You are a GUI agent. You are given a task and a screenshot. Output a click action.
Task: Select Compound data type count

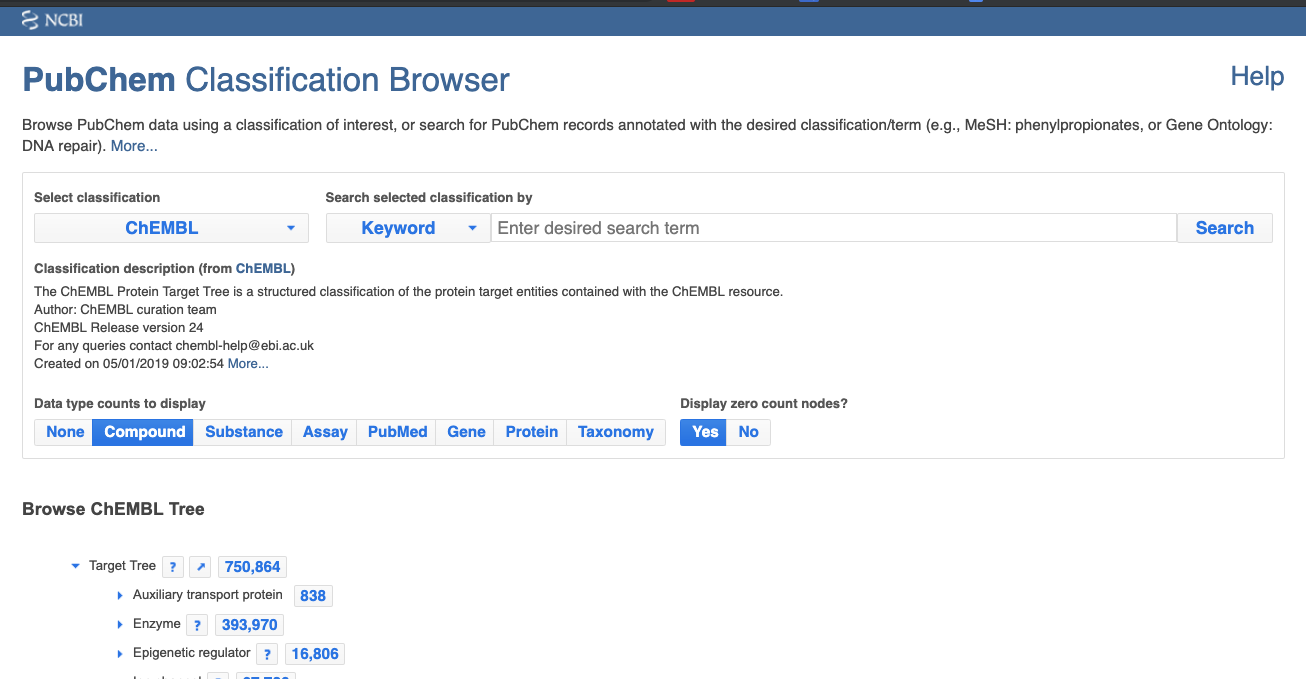145,432
